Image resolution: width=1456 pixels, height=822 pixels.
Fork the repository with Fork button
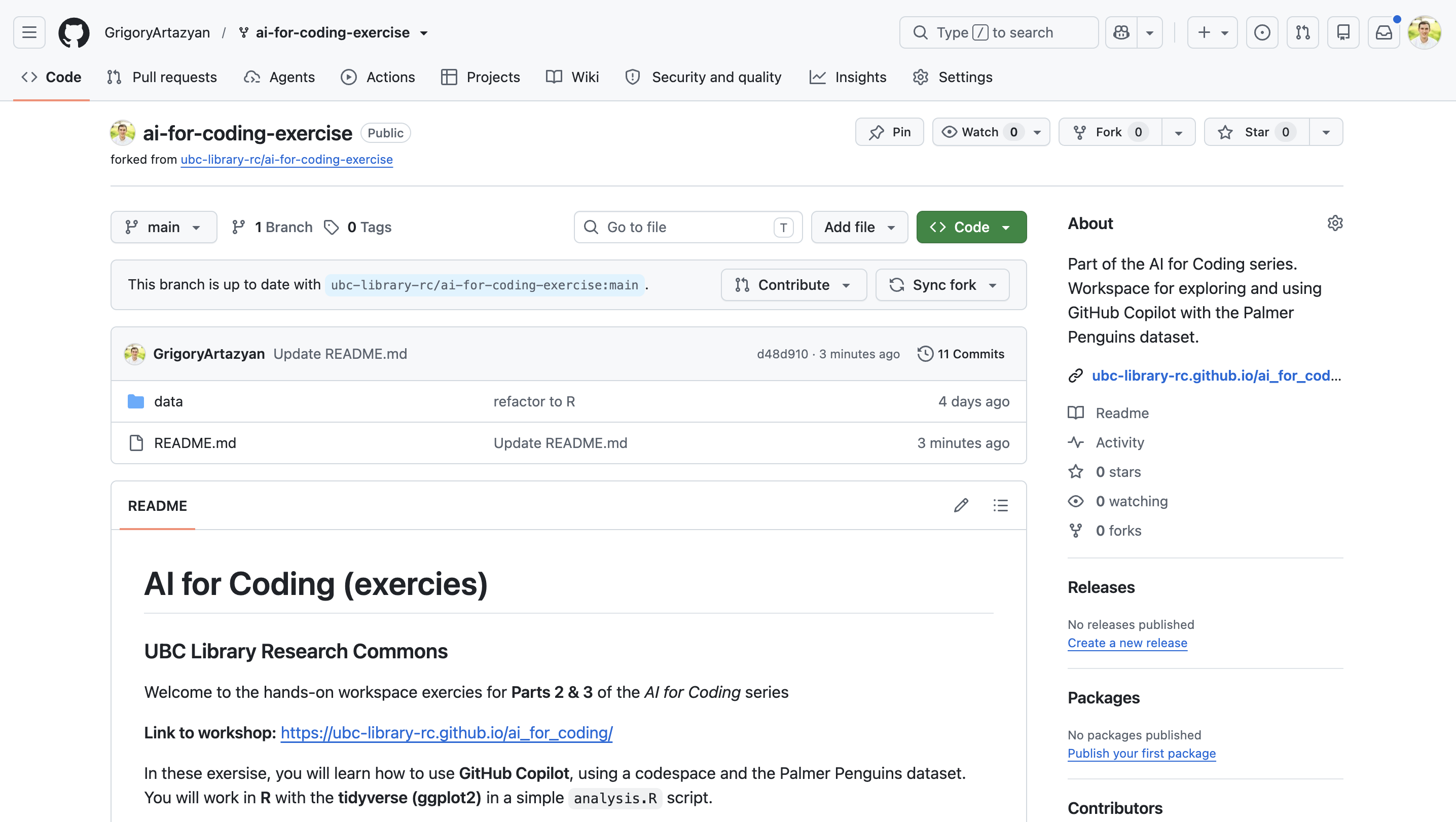[x=1110, y=132]
